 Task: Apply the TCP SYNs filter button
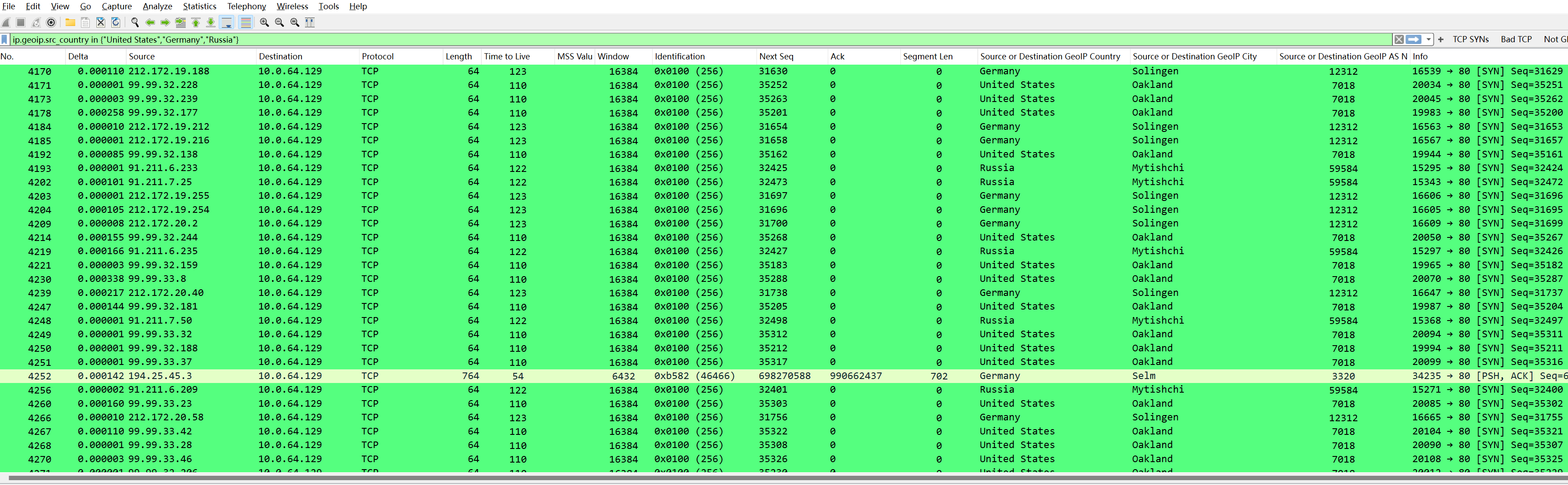tap(1471, 40)
